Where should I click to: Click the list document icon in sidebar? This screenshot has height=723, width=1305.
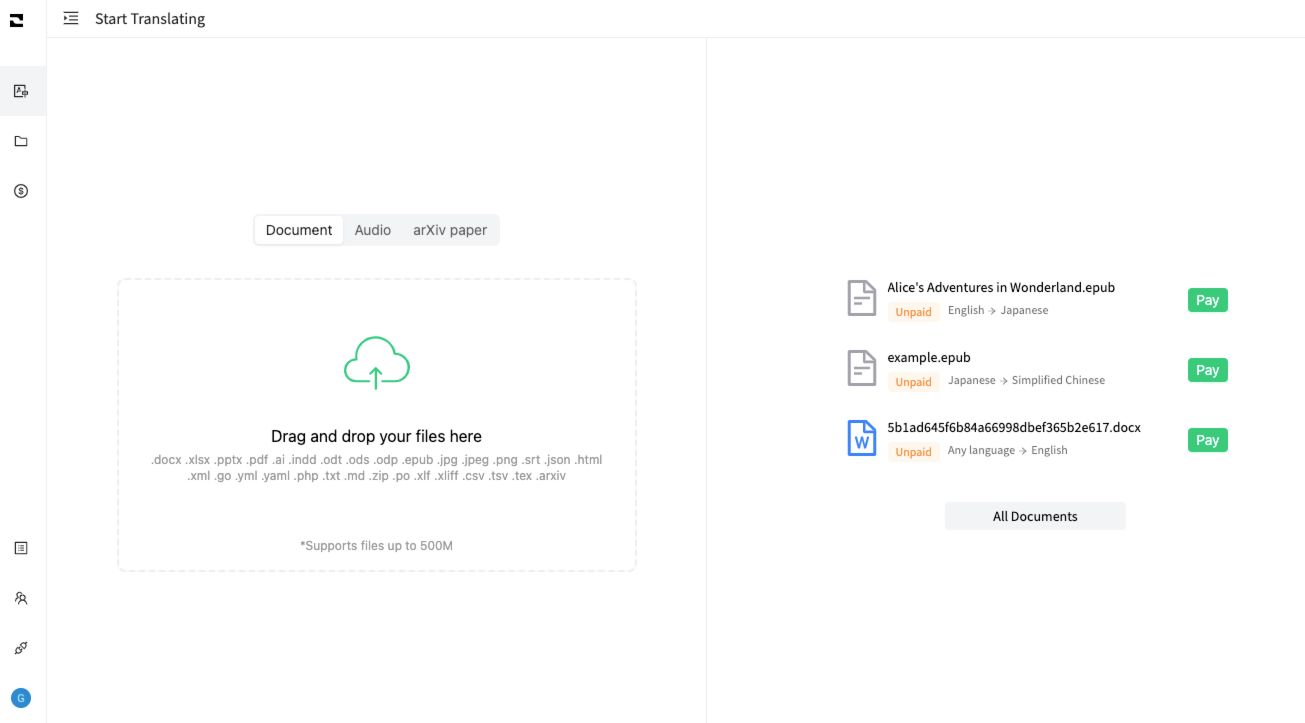coord(21,548)
